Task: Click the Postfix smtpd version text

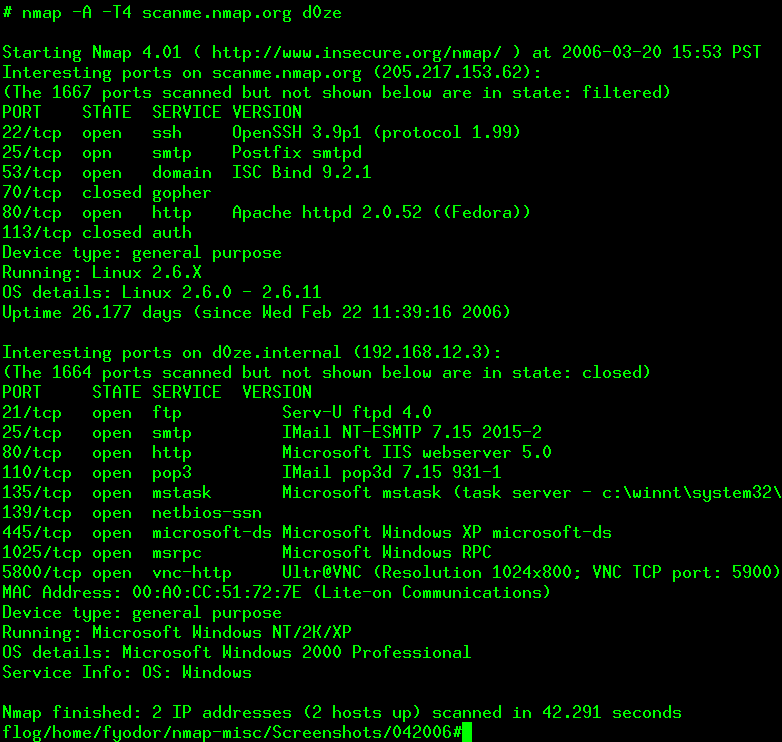Action: point(297,153)
